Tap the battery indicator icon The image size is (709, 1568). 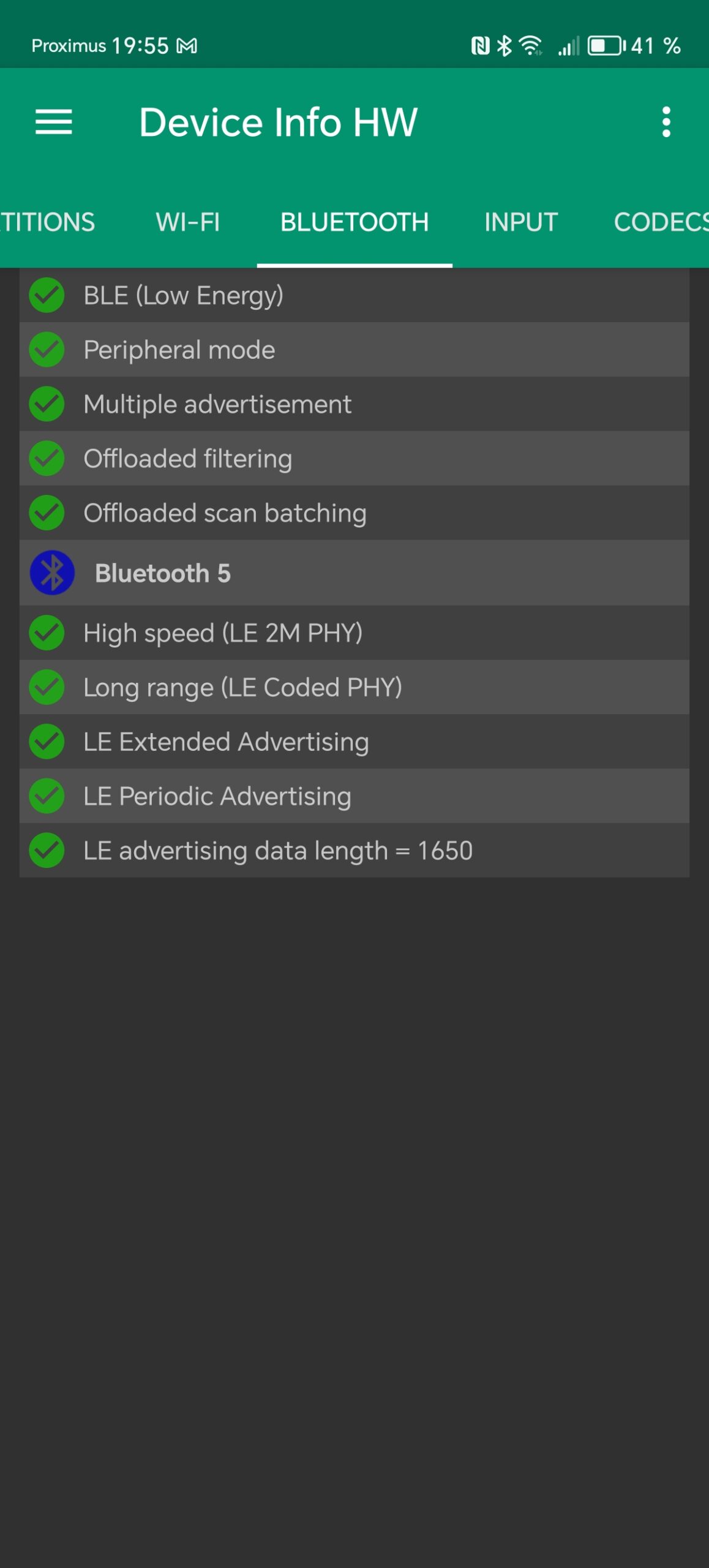(x=606, y=46)
